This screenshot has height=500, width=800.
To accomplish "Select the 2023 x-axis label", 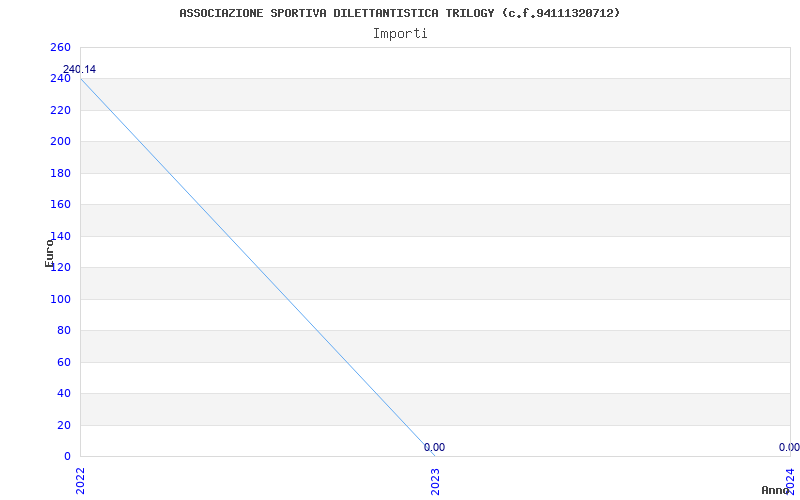I will click(435, 481).
